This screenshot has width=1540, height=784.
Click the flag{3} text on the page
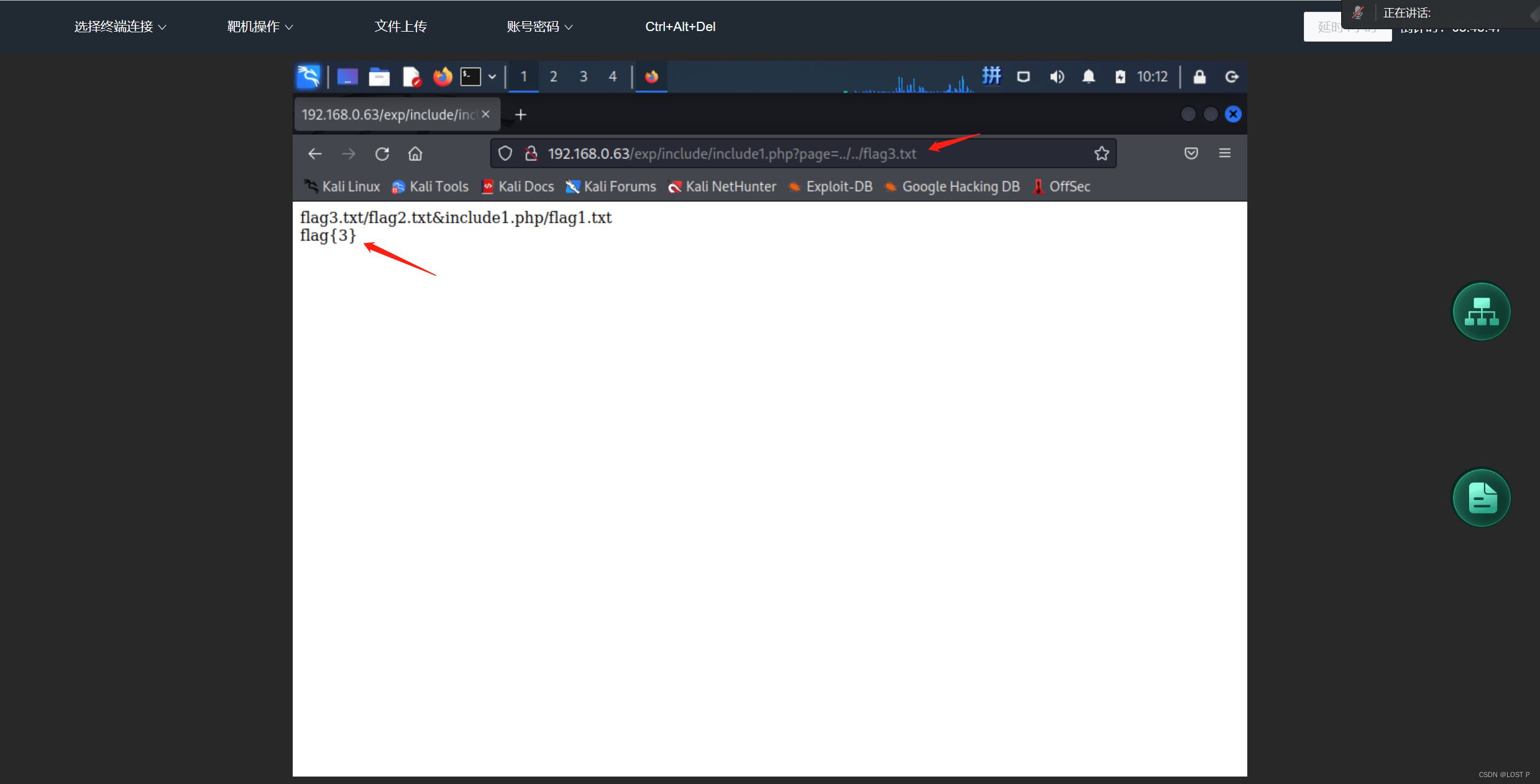328,235
